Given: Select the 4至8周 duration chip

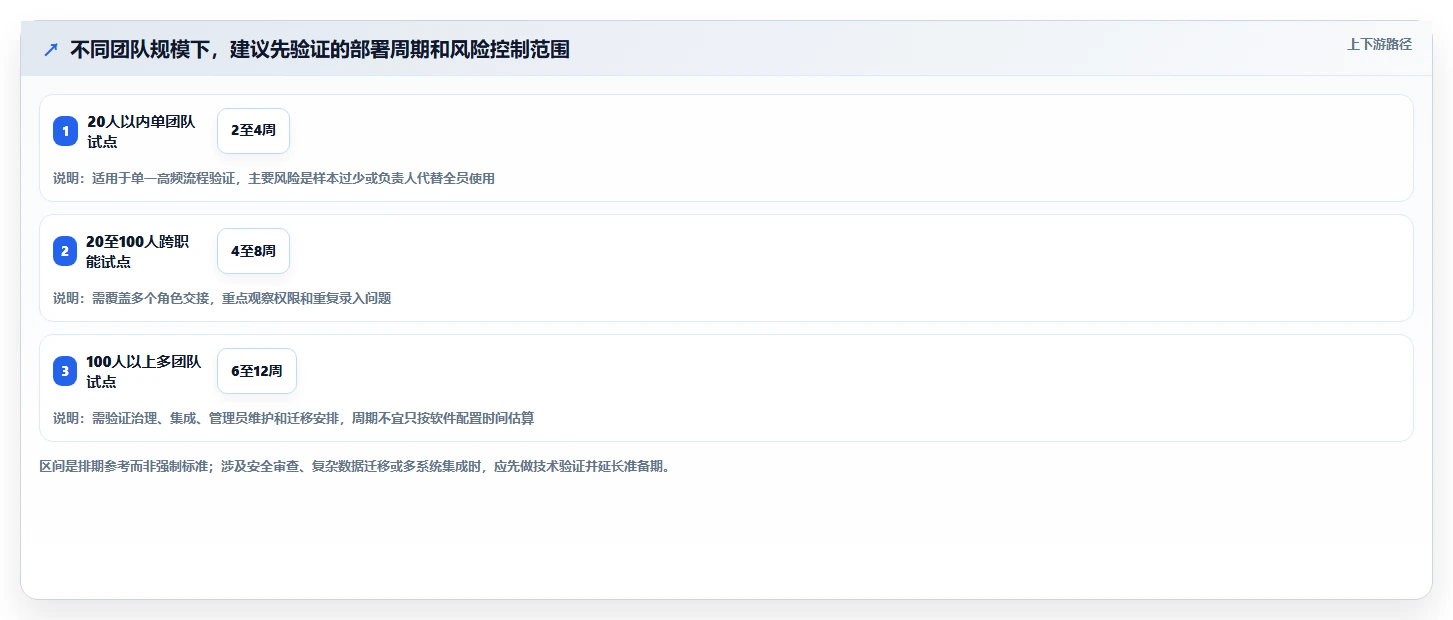Looking at the screenshot, I should [253, 251].
